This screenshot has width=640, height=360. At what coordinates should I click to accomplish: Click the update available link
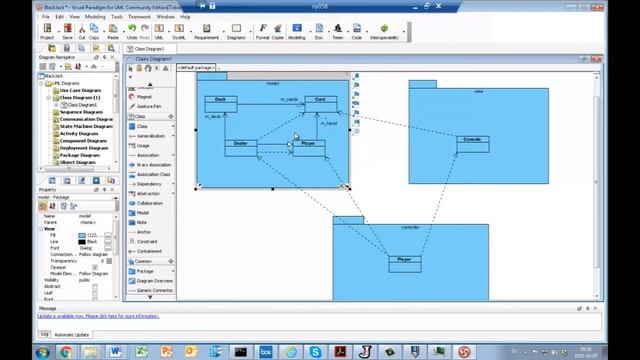(98, 316)
